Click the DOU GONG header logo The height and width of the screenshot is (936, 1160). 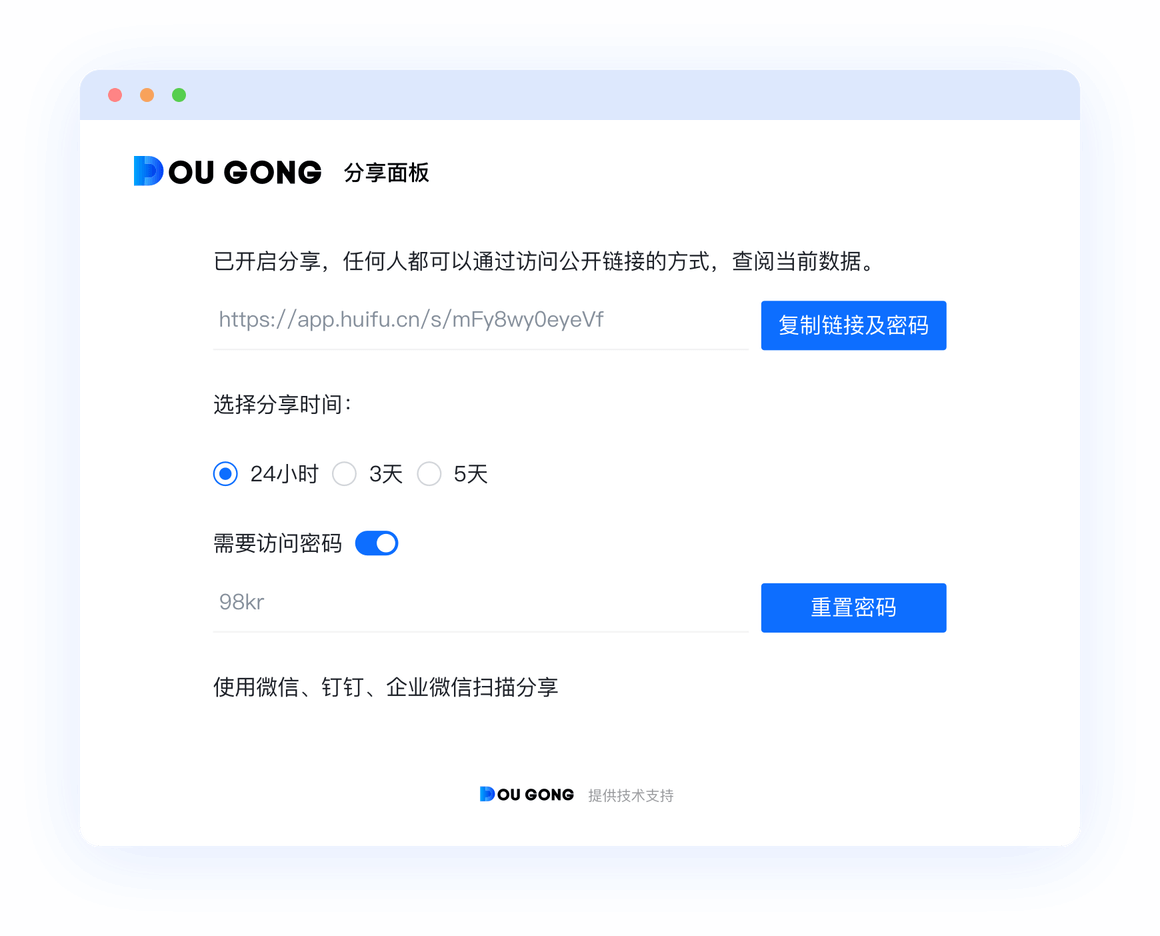(x=227, y=171)
